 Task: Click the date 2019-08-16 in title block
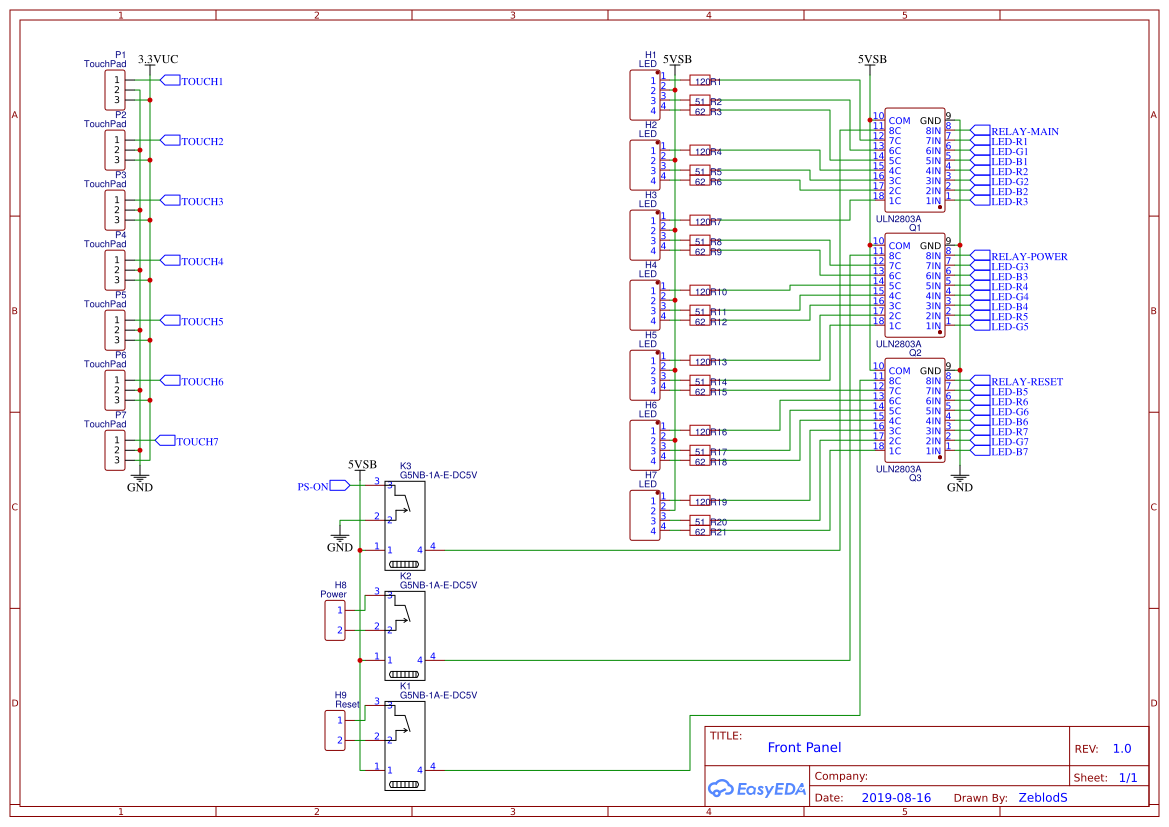[x=894, y=797]
